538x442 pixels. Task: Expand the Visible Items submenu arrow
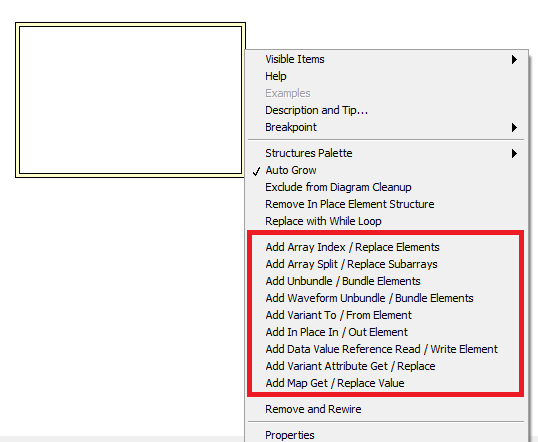514,59
